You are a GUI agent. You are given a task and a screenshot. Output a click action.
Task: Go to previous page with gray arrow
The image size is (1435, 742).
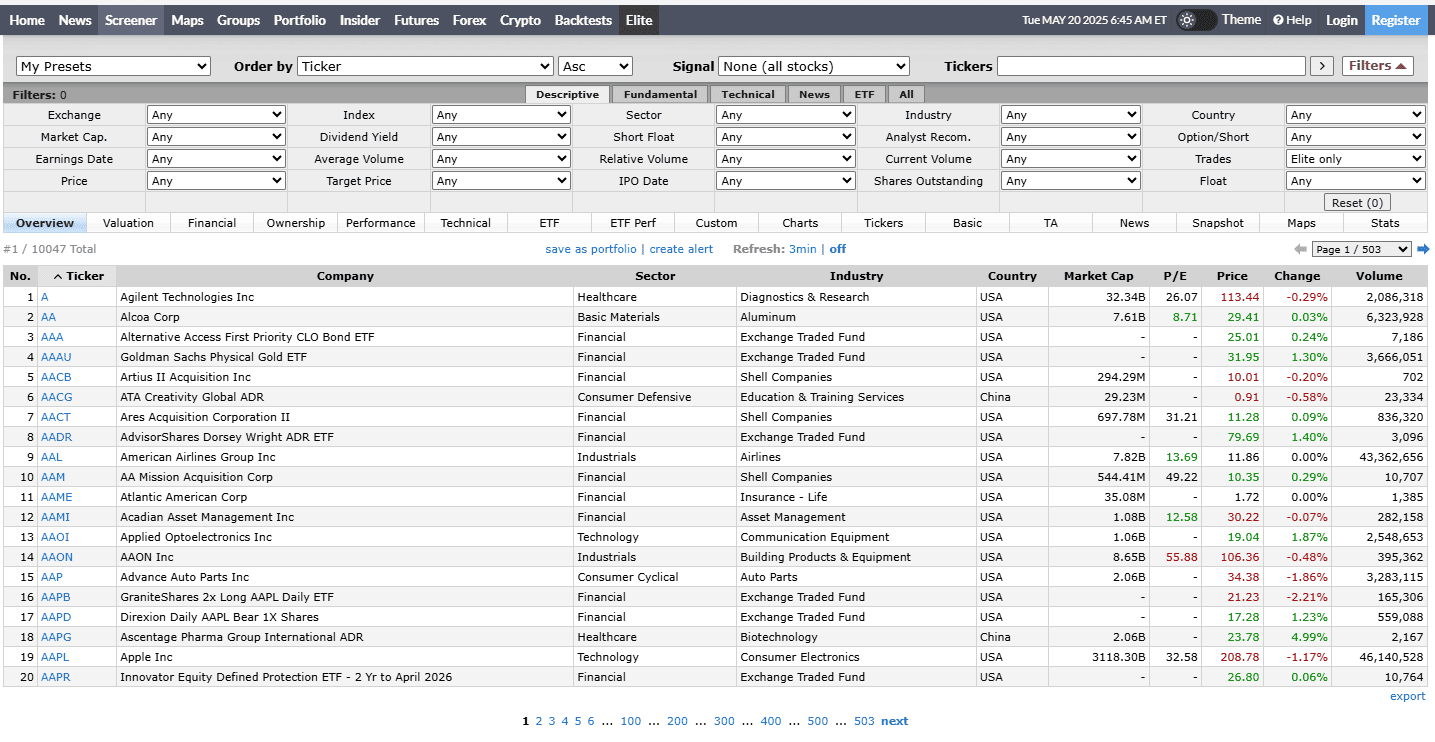point(1300,249)
